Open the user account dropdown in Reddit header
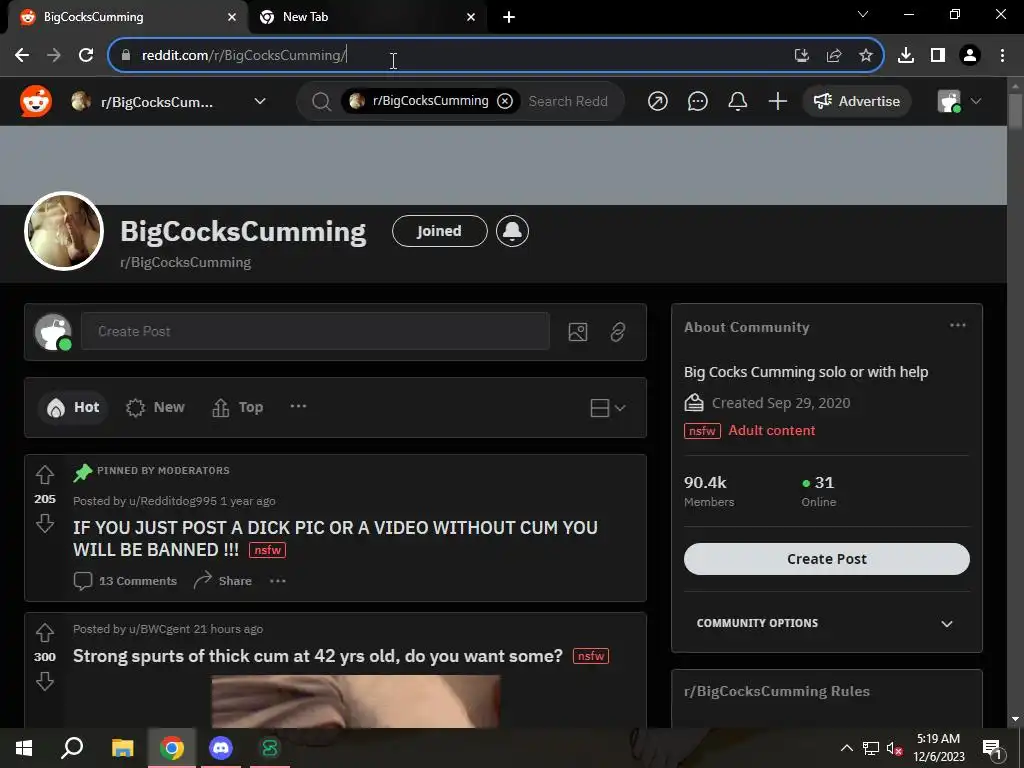The width and height of the screenshot is (1024, 768). coord(959,101)
